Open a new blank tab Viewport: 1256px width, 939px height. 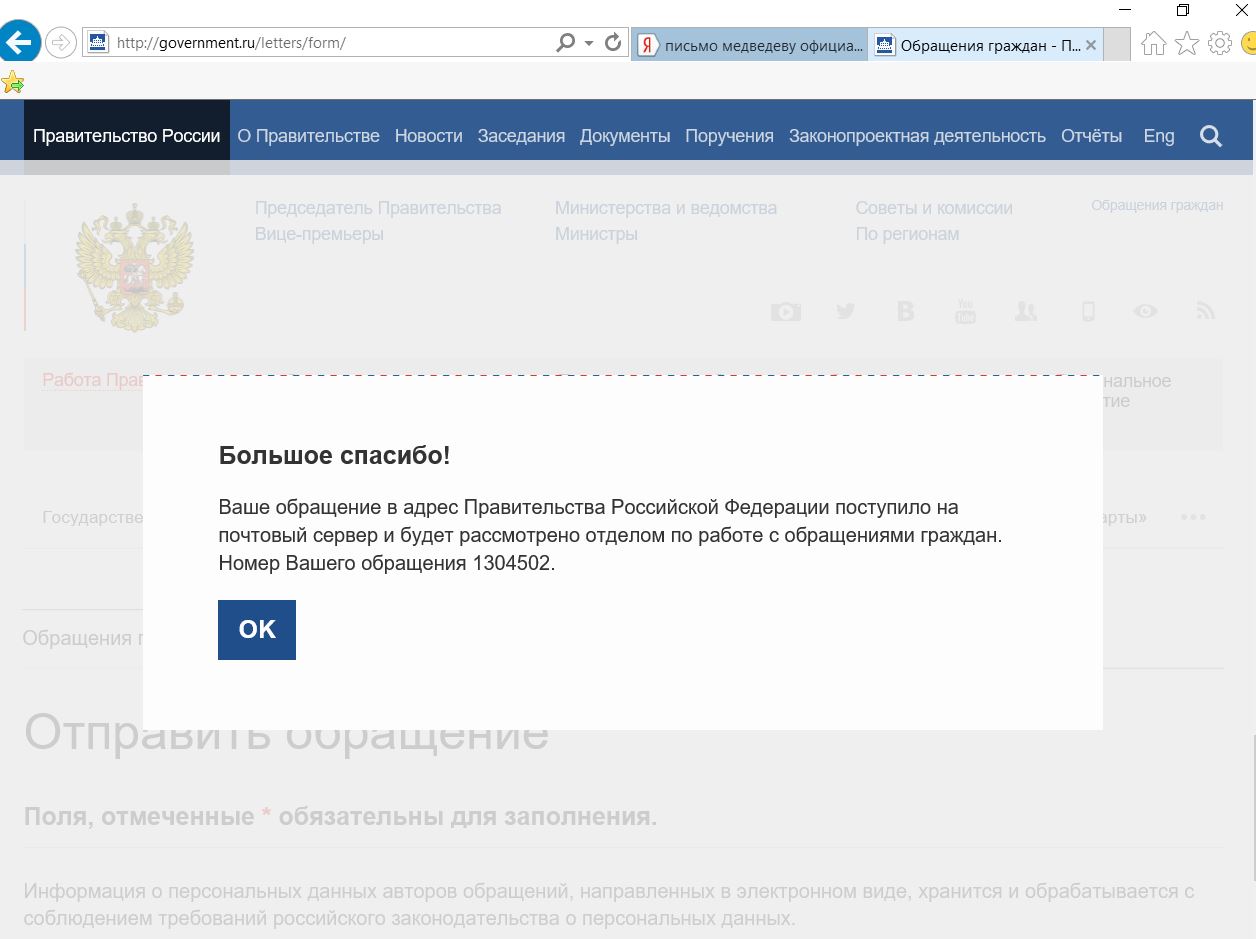[x=1118, y=45]
